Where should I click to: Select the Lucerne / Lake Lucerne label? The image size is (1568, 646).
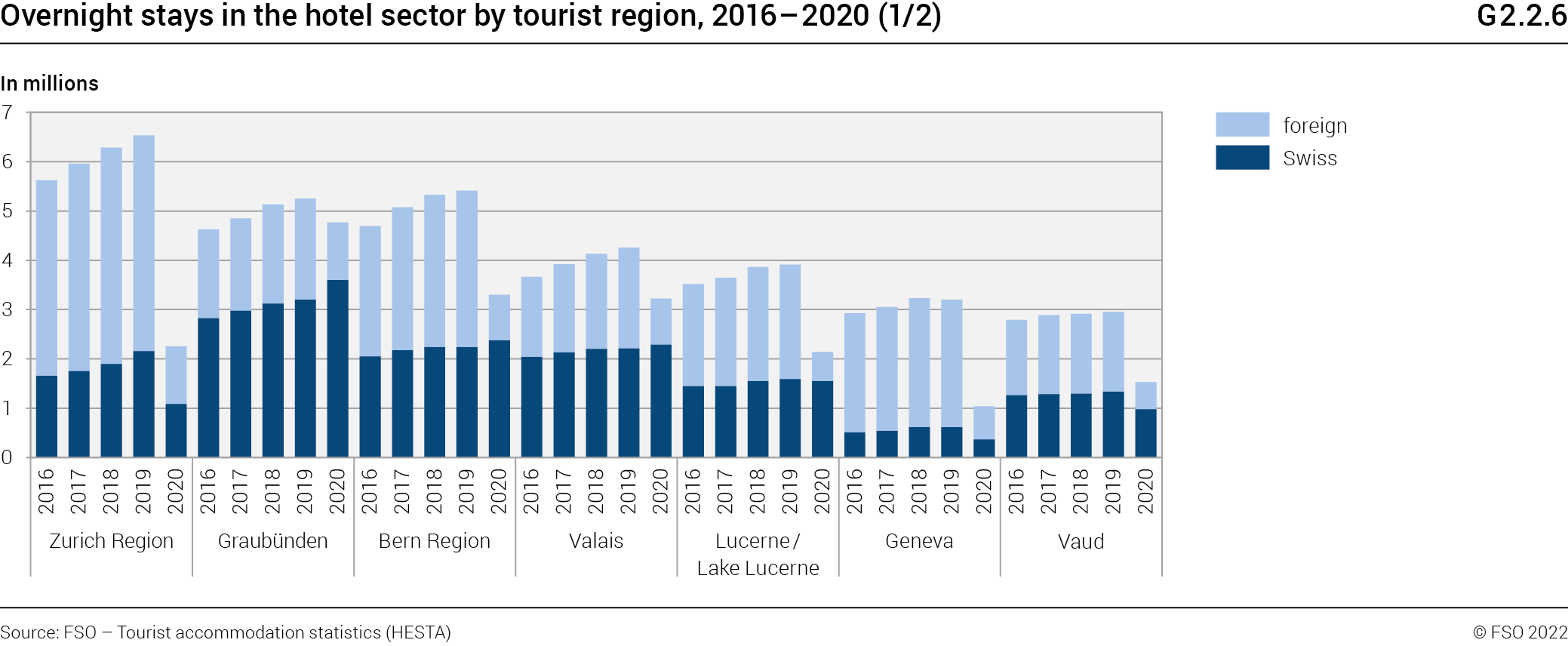(x=758, y=555)
